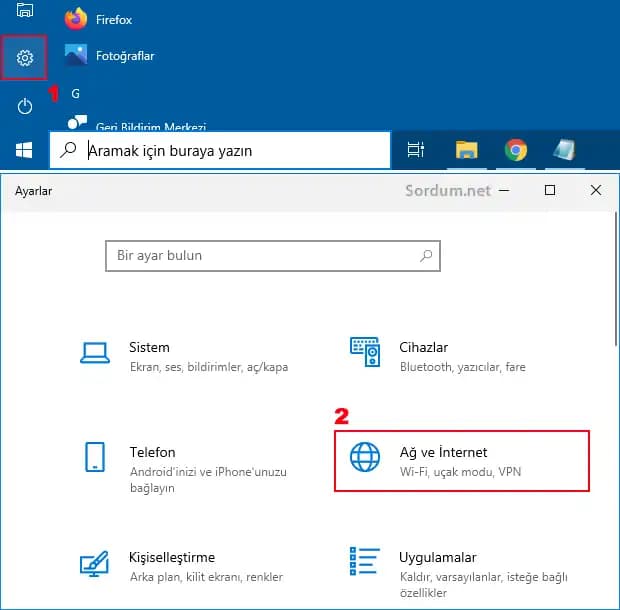Click the Power icon in the Start menu
The image size is (620, 610).
25,106
